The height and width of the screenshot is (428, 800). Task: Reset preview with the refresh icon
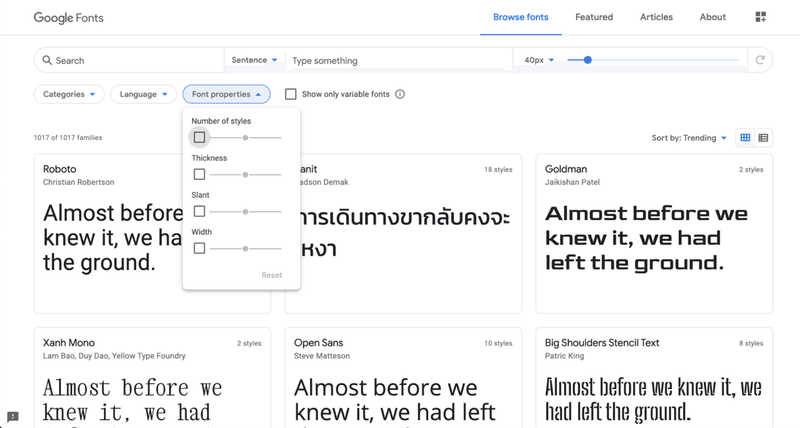(x=760, y=60)
